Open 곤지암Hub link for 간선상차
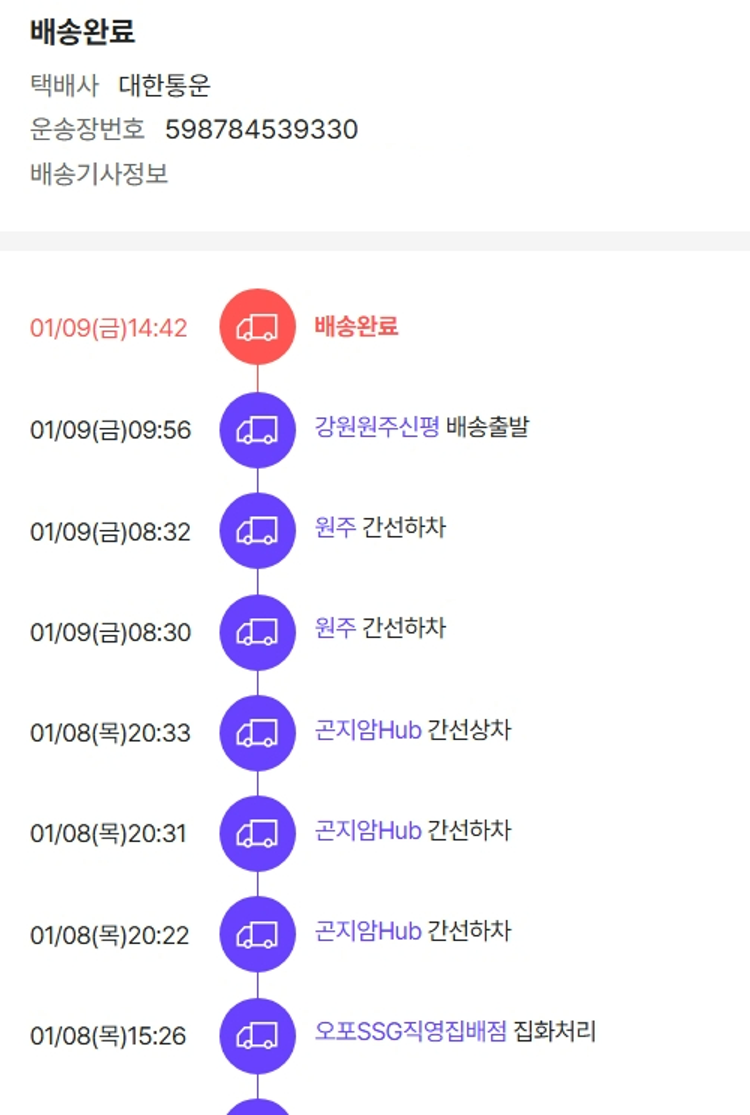Screen dimensions: 750x1115 click(368, 730)
